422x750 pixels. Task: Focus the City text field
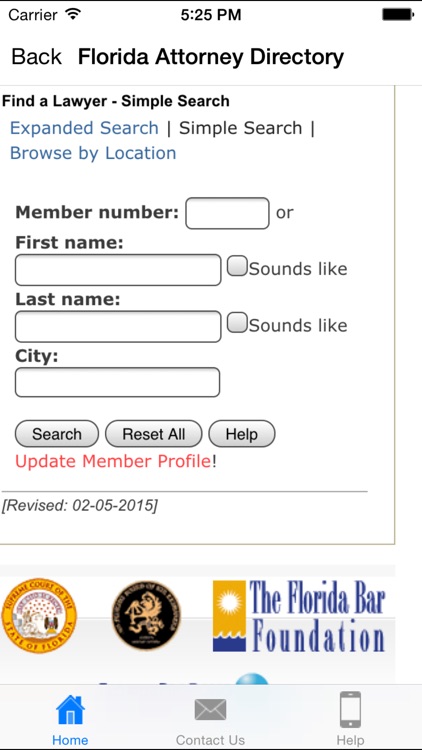pos(118,382)
